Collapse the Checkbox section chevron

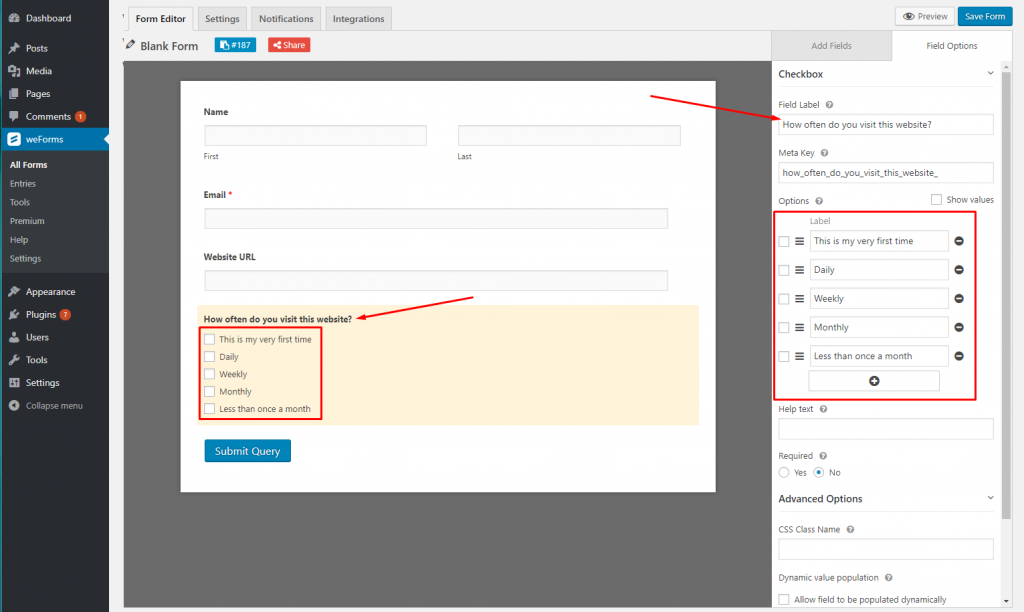click(990, 73)
